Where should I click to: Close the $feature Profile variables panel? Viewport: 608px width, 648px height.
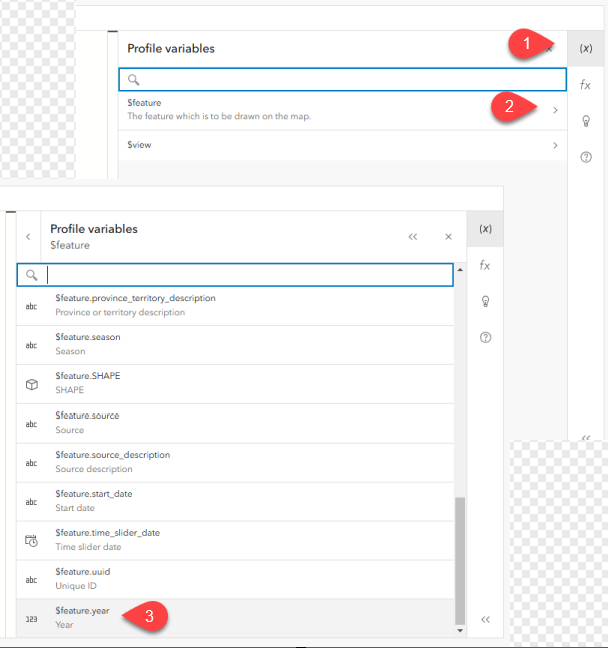pos(448,237)
